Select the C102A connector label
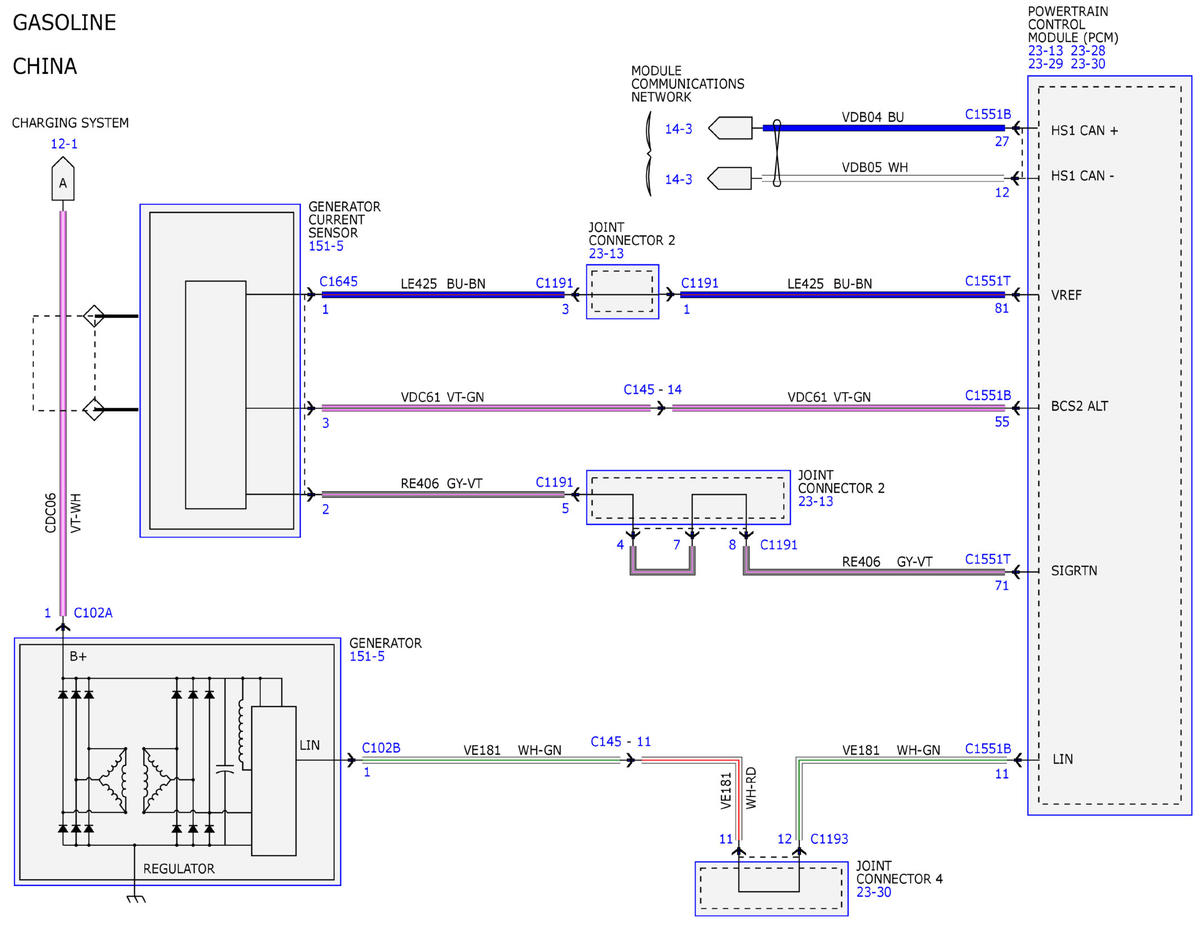 point(93,613)
